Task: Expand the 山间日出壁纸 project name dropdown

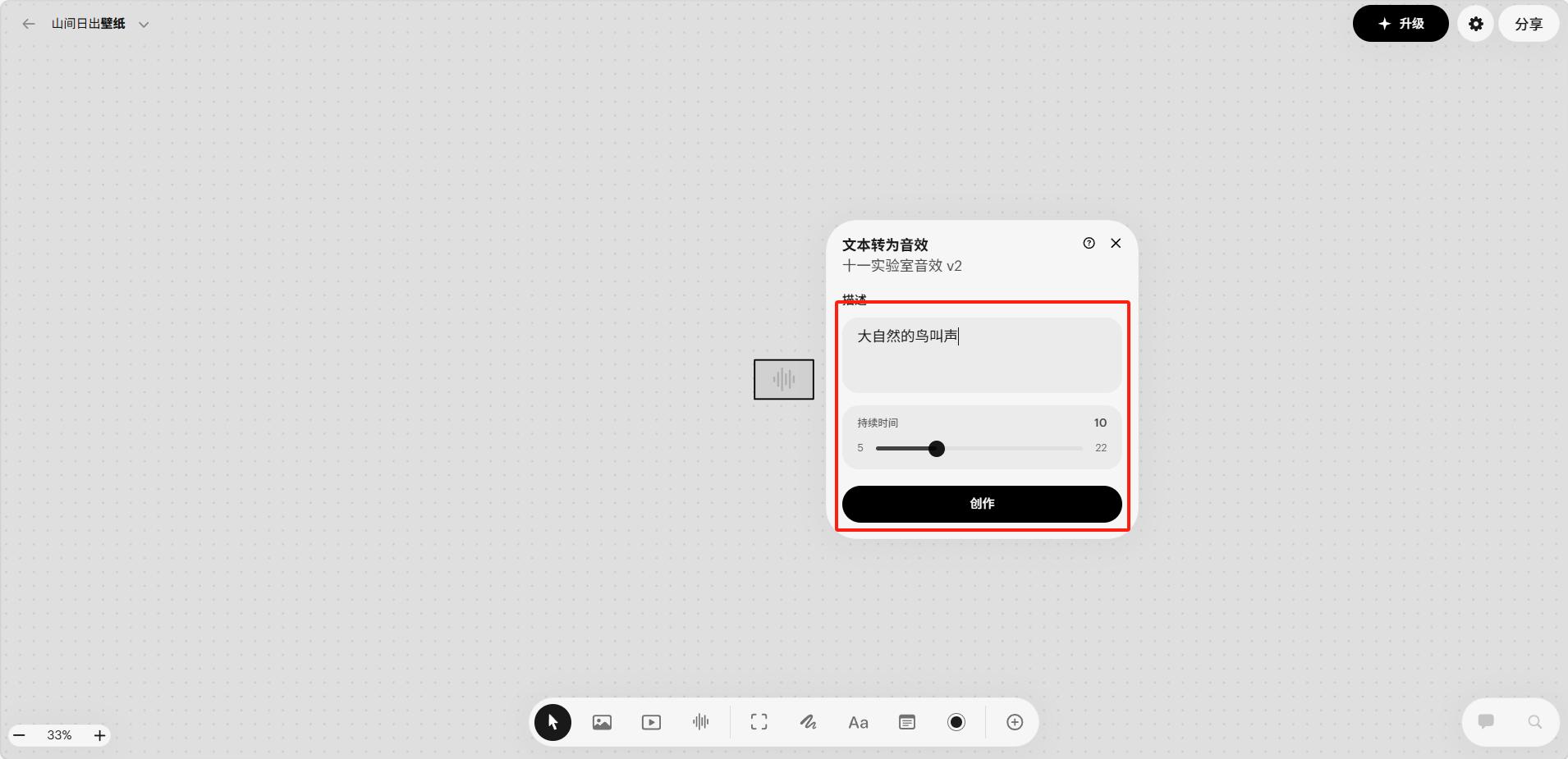Action: [144, 25]
